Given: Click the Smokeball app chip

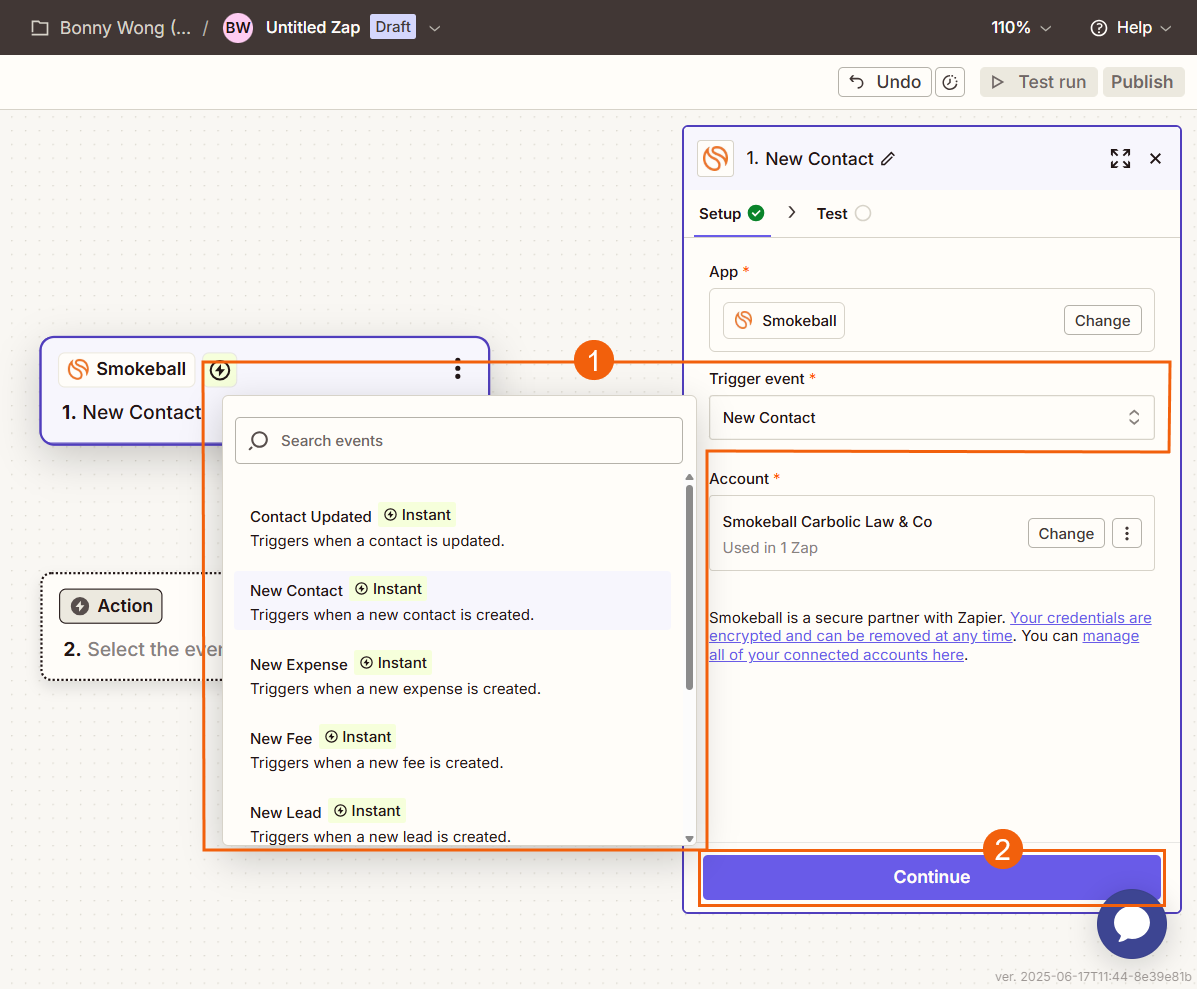Looking at the screenshot, I should click(784, 321).
